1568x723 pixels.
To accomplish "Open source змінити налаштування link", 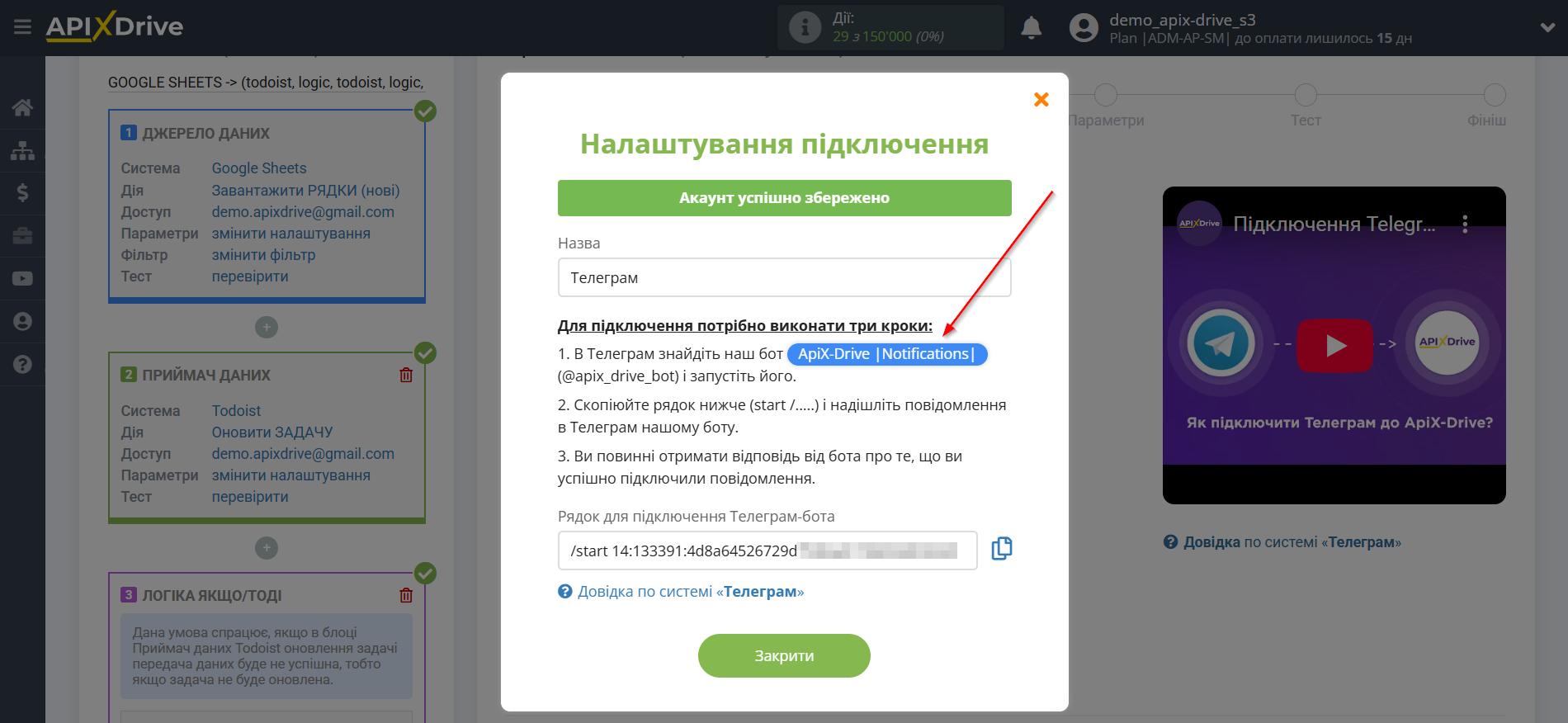I will pyautogui.click(x=290, y=234).
